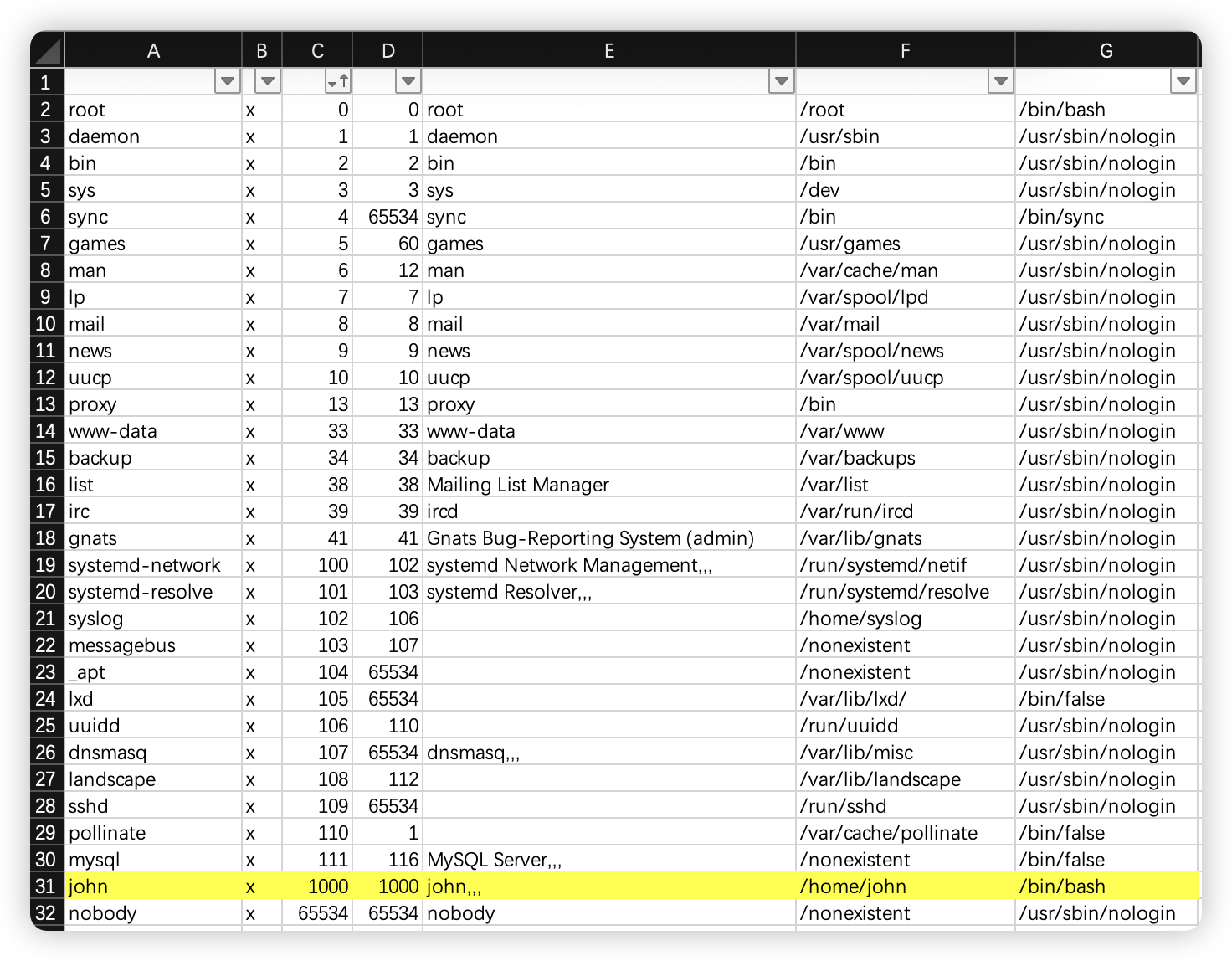Image resolution: width=1232 pixels, height=961 pixels.
Task: Select "landscape" in column A
Action: coord(153,779)
